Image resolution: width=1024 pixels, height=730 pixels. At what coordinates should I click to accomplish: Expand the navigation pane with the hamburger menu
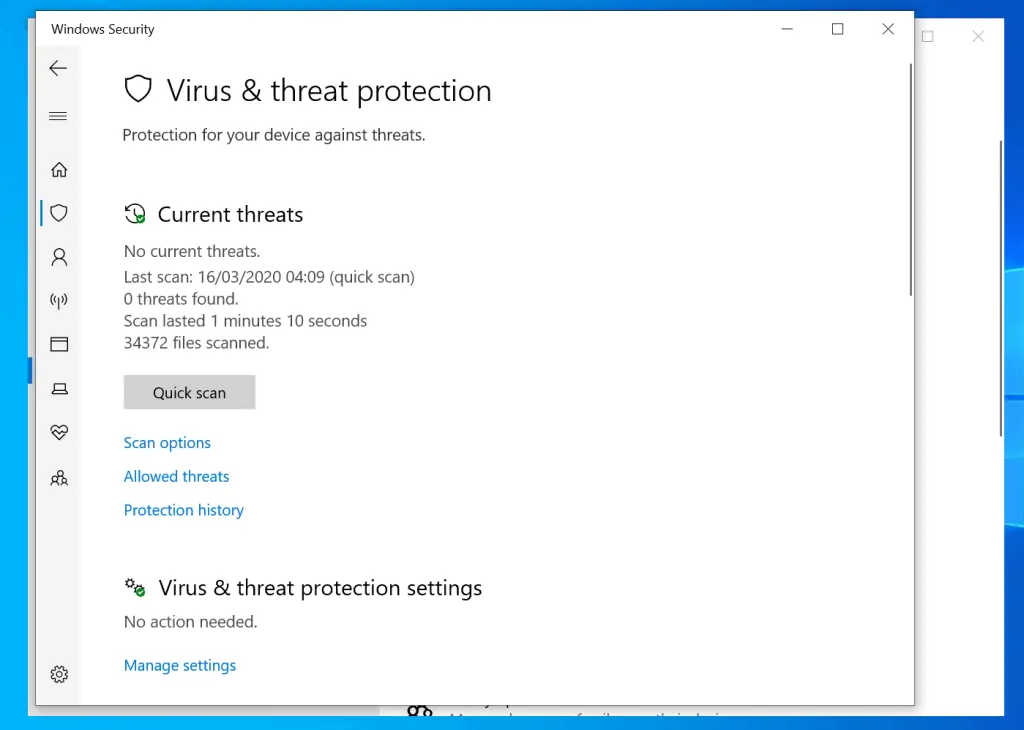coord(58,116)
